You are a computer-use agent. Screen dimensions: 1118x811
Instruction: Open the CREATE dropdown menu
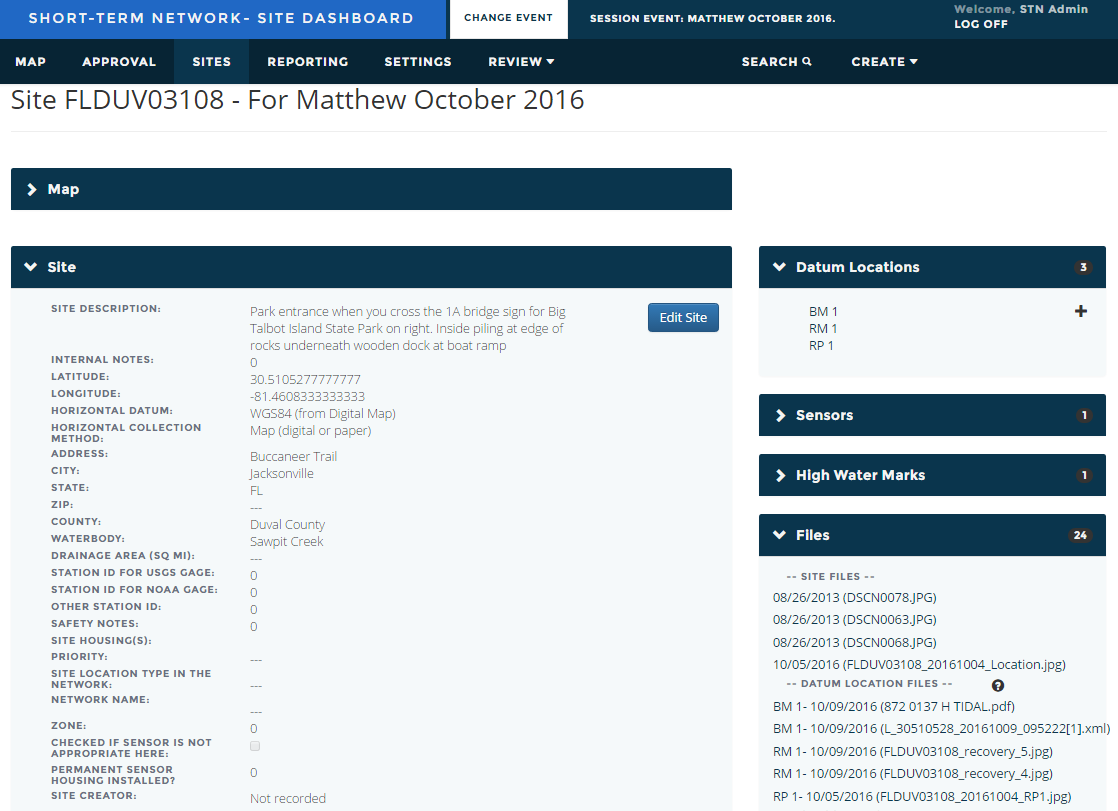(x=884, y=61)
